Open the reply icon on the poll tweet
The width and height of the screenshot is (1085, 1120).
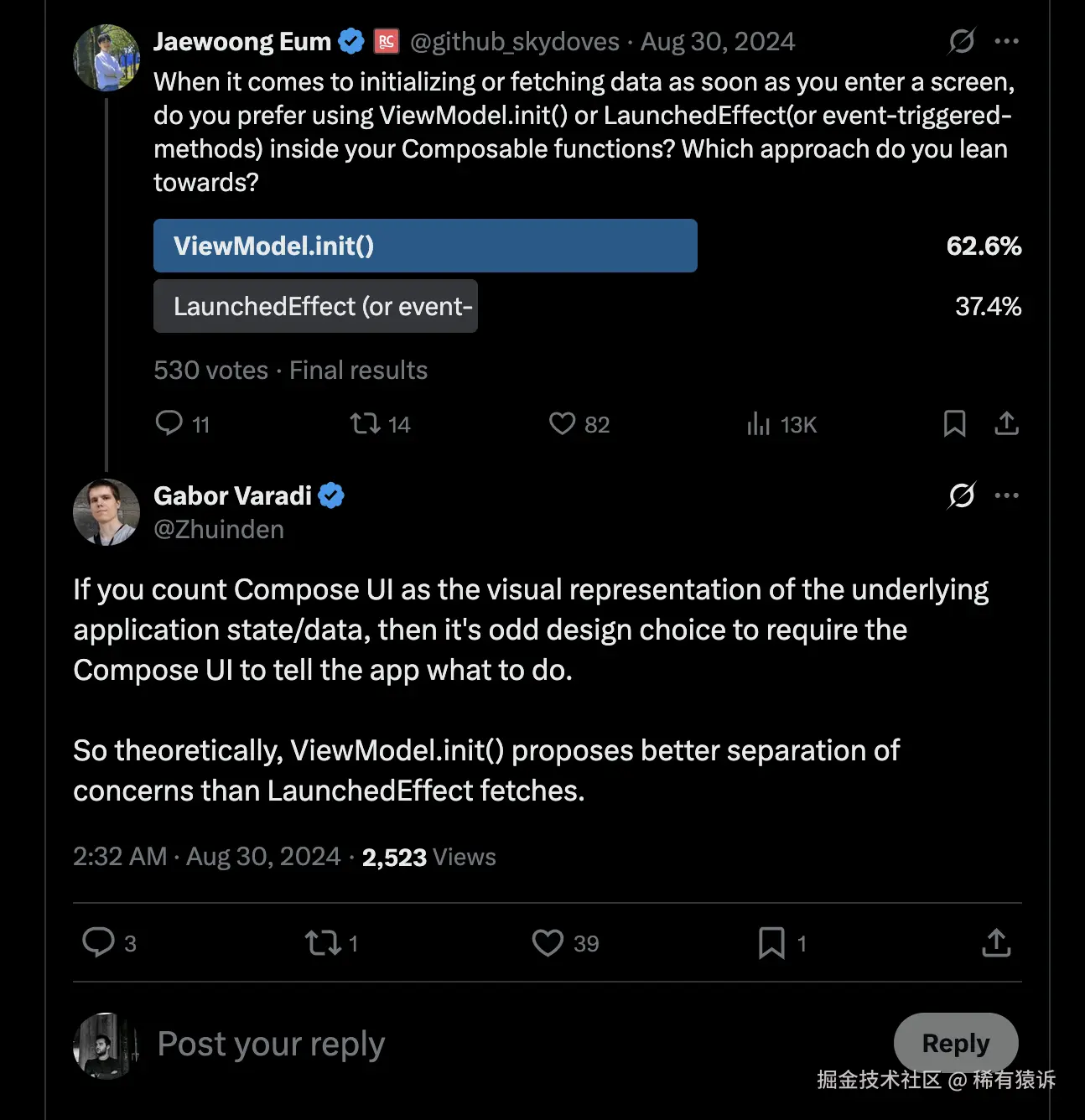click(x=169, y=424)
